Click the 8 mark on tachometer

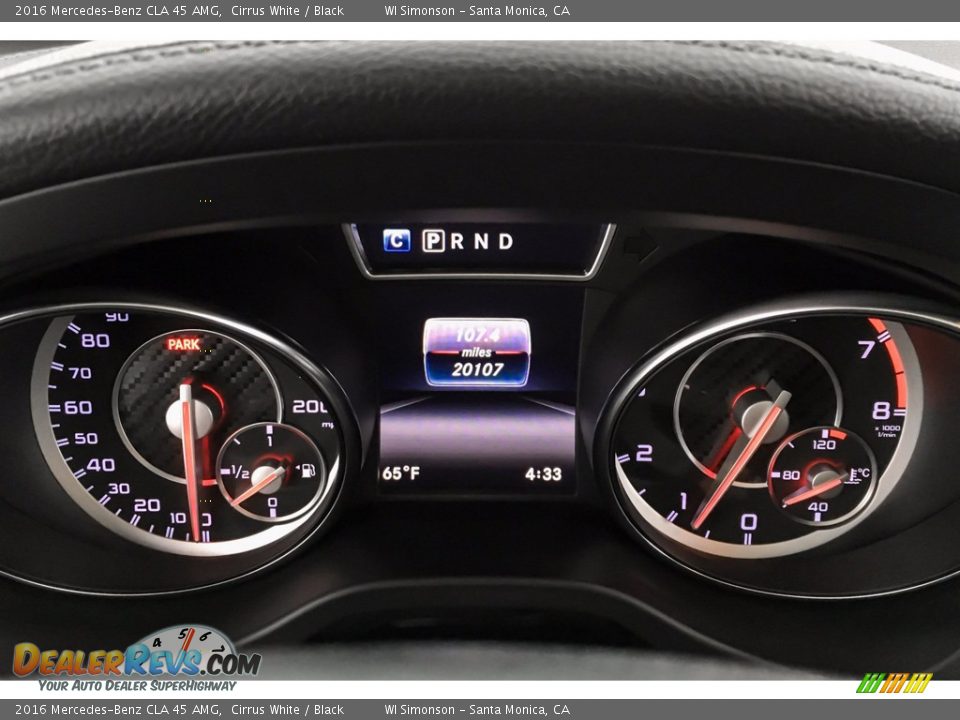[x=881, y=410]
